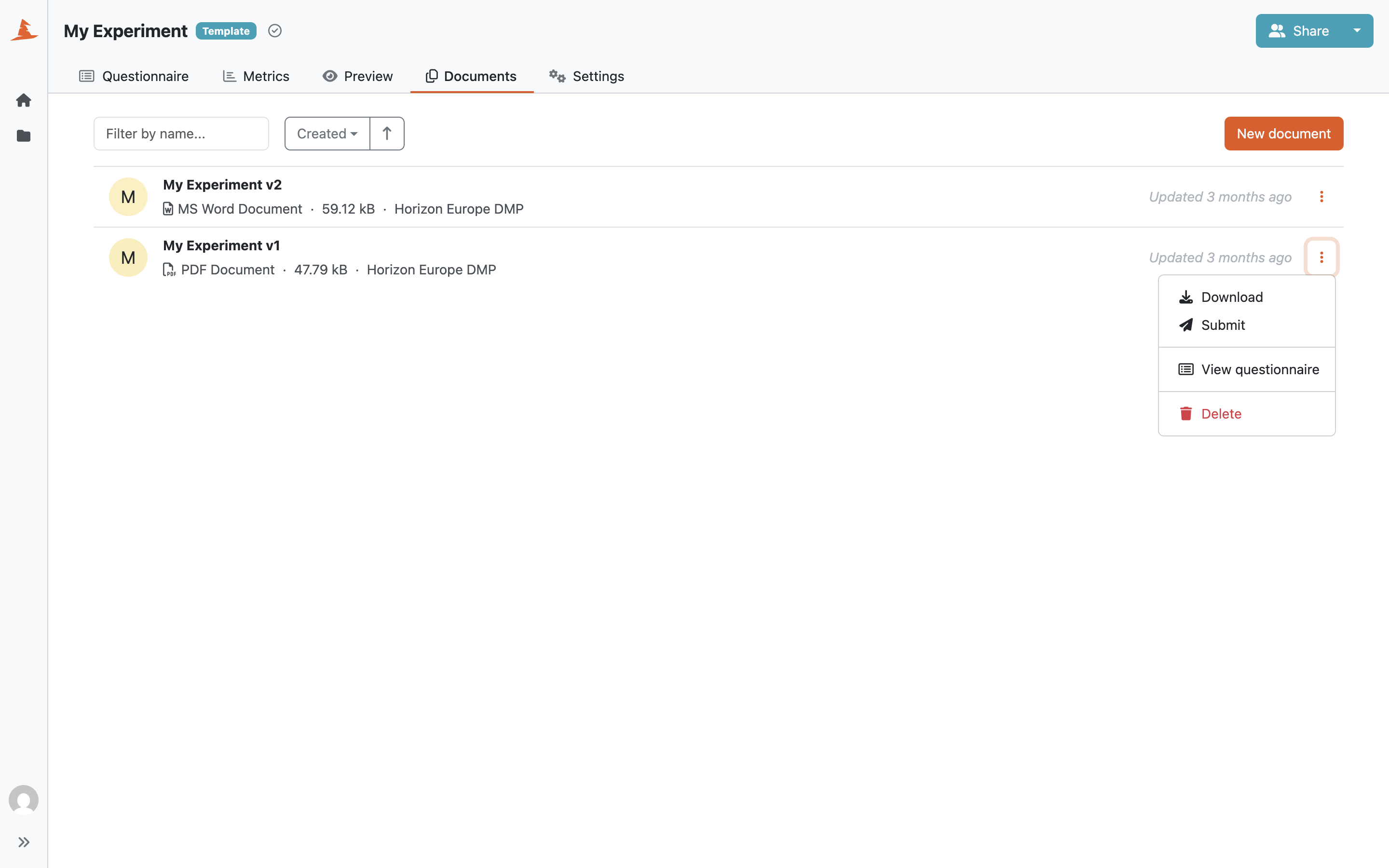Open the Questionnaire tab
Screen dimensions: 1389x868
tap(134, 76)
